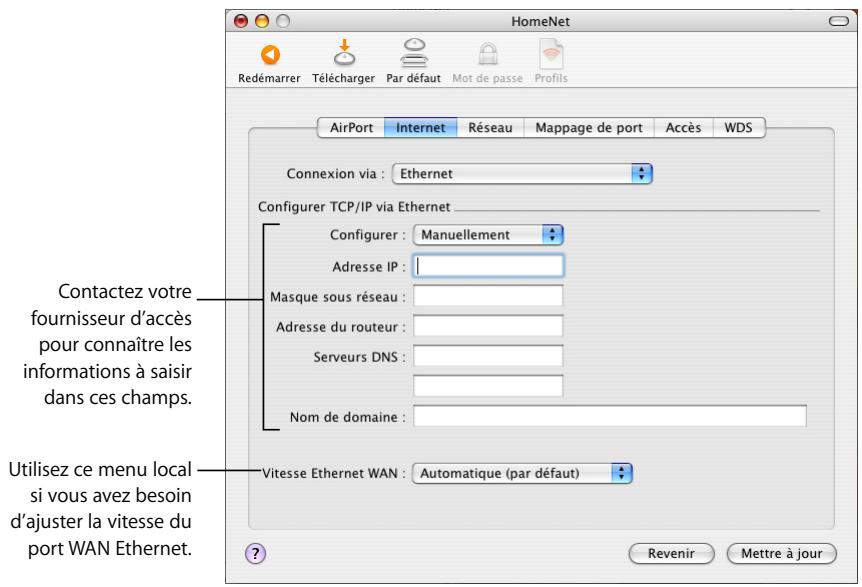
Task: Open the WDS tab
Action: pos(738,128)
